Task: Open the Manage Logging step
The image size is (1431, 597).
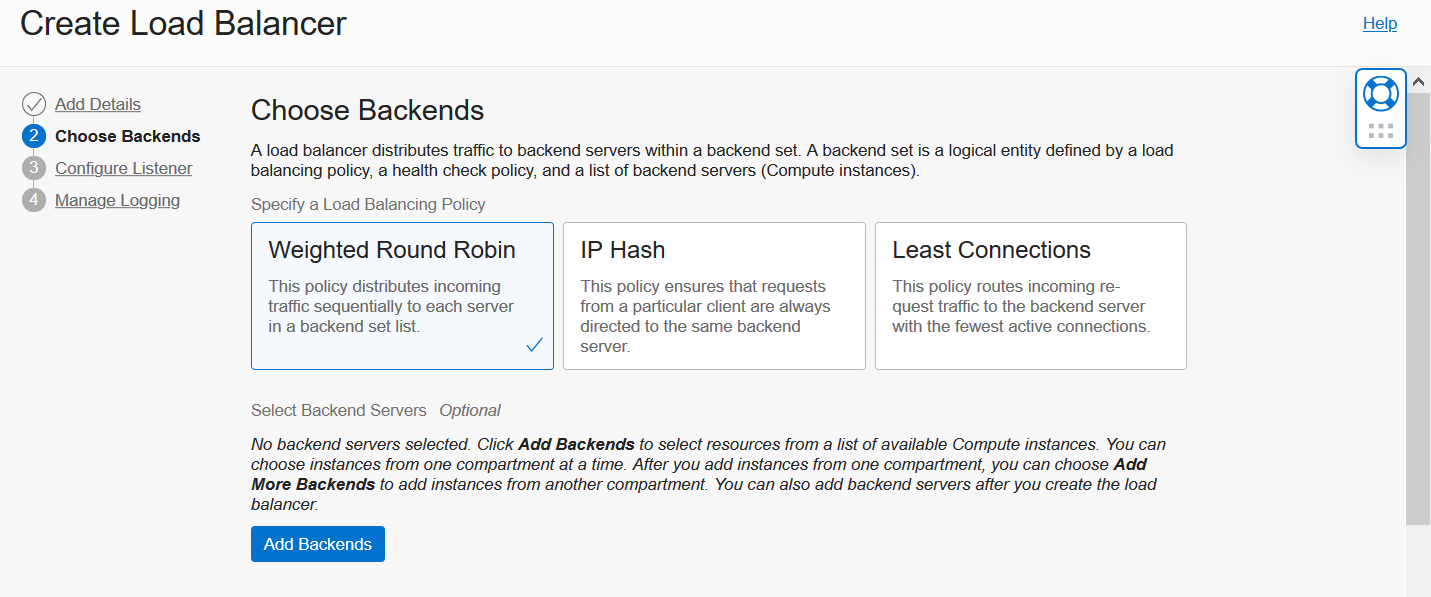Action: pyautogui.click(x=117, y=199)
